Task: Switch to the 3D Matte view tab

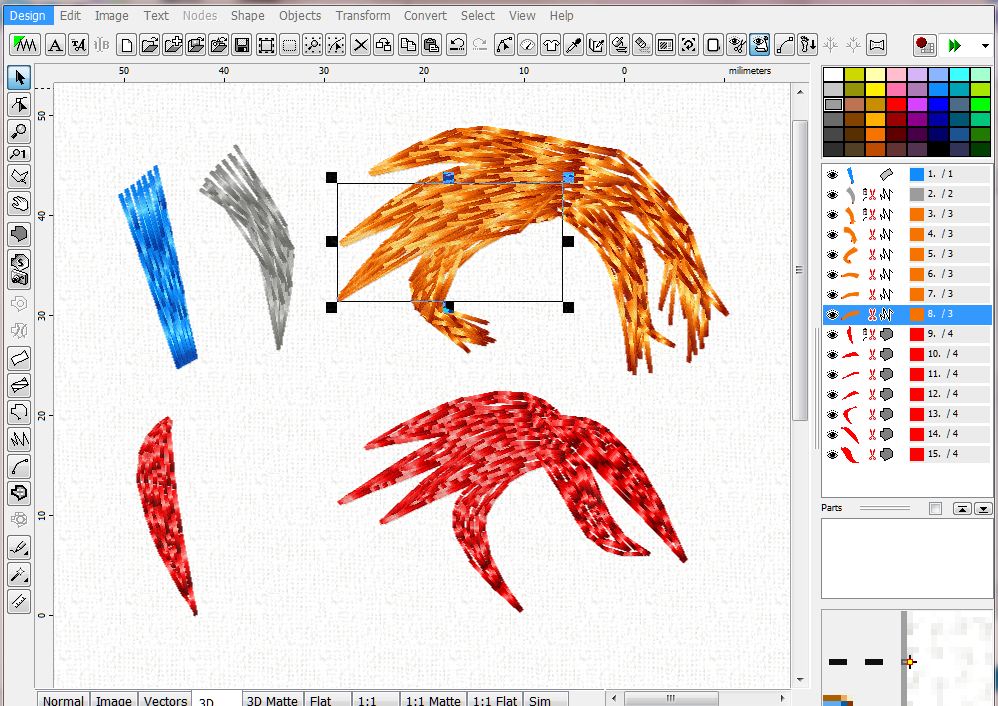Action: [x=272, y=700]
